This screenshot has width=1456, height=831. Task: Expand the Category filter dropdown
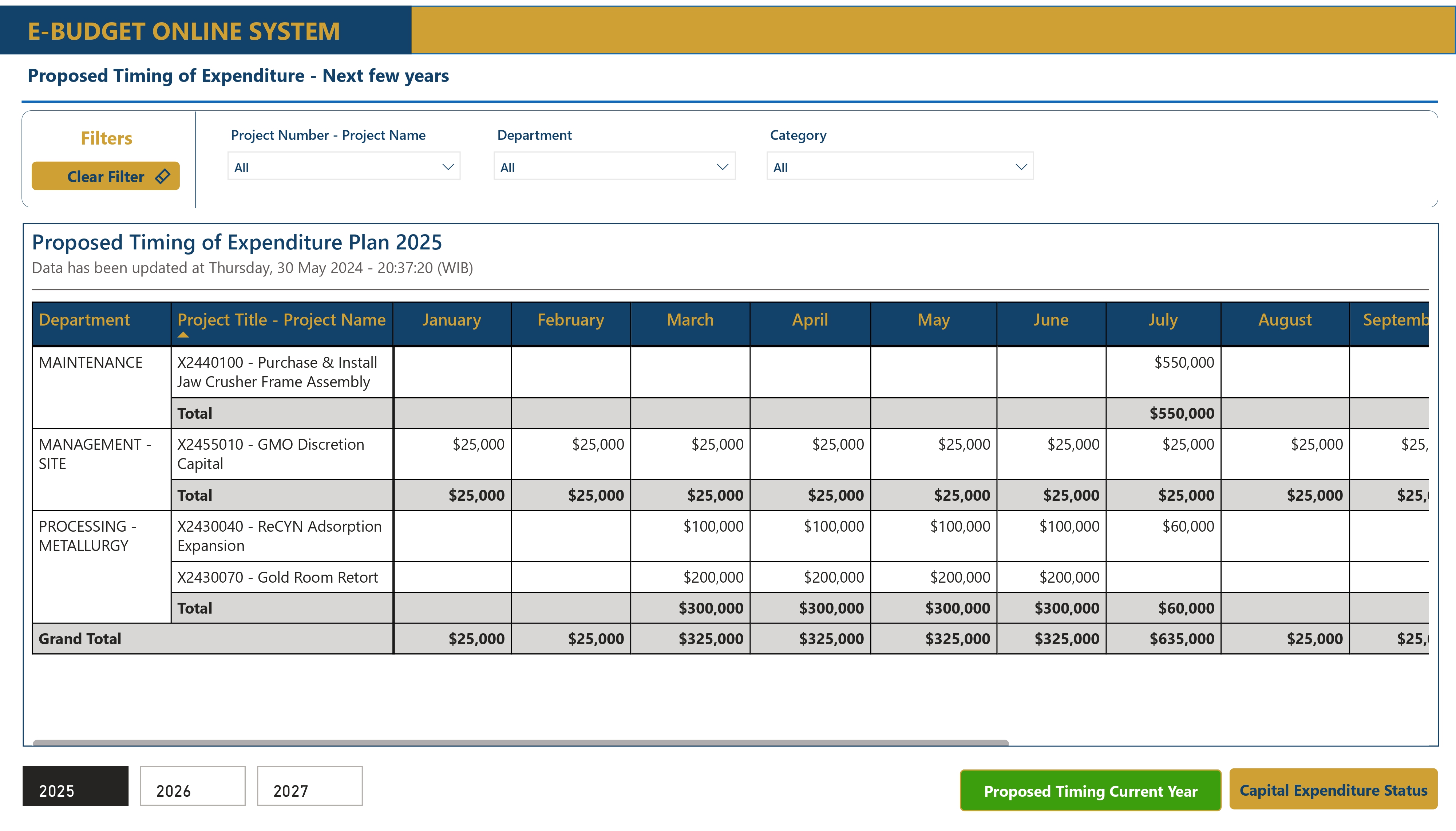[900, 167]
